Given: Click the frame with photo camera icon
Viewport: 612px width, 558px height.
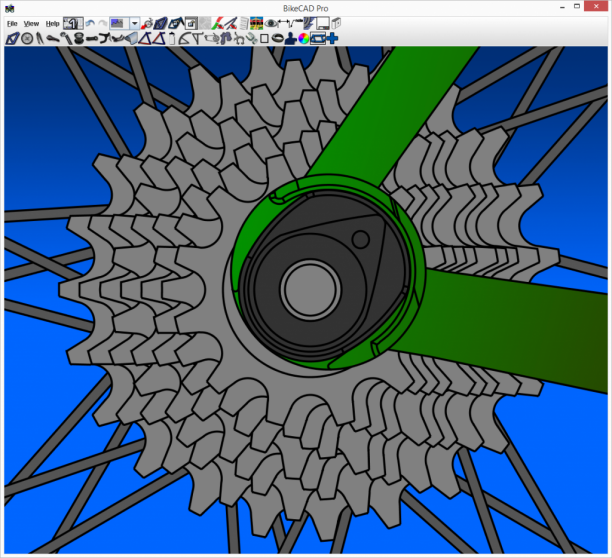Looking at the screenshot, I should click(x=176, y=23).
